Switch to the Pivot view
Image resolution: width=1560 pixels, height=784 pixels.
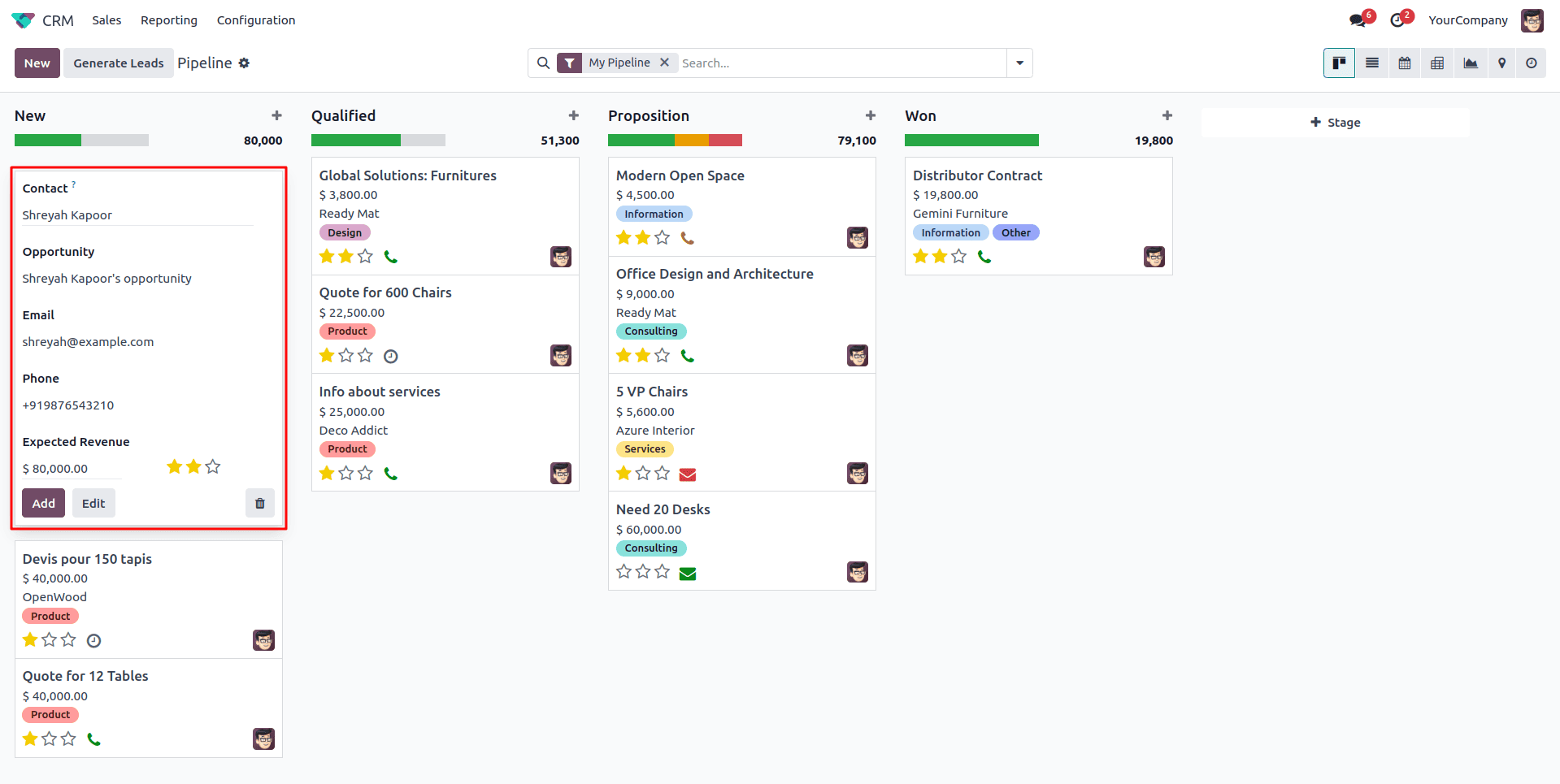pyautogui.click(x=1436, y=63)
